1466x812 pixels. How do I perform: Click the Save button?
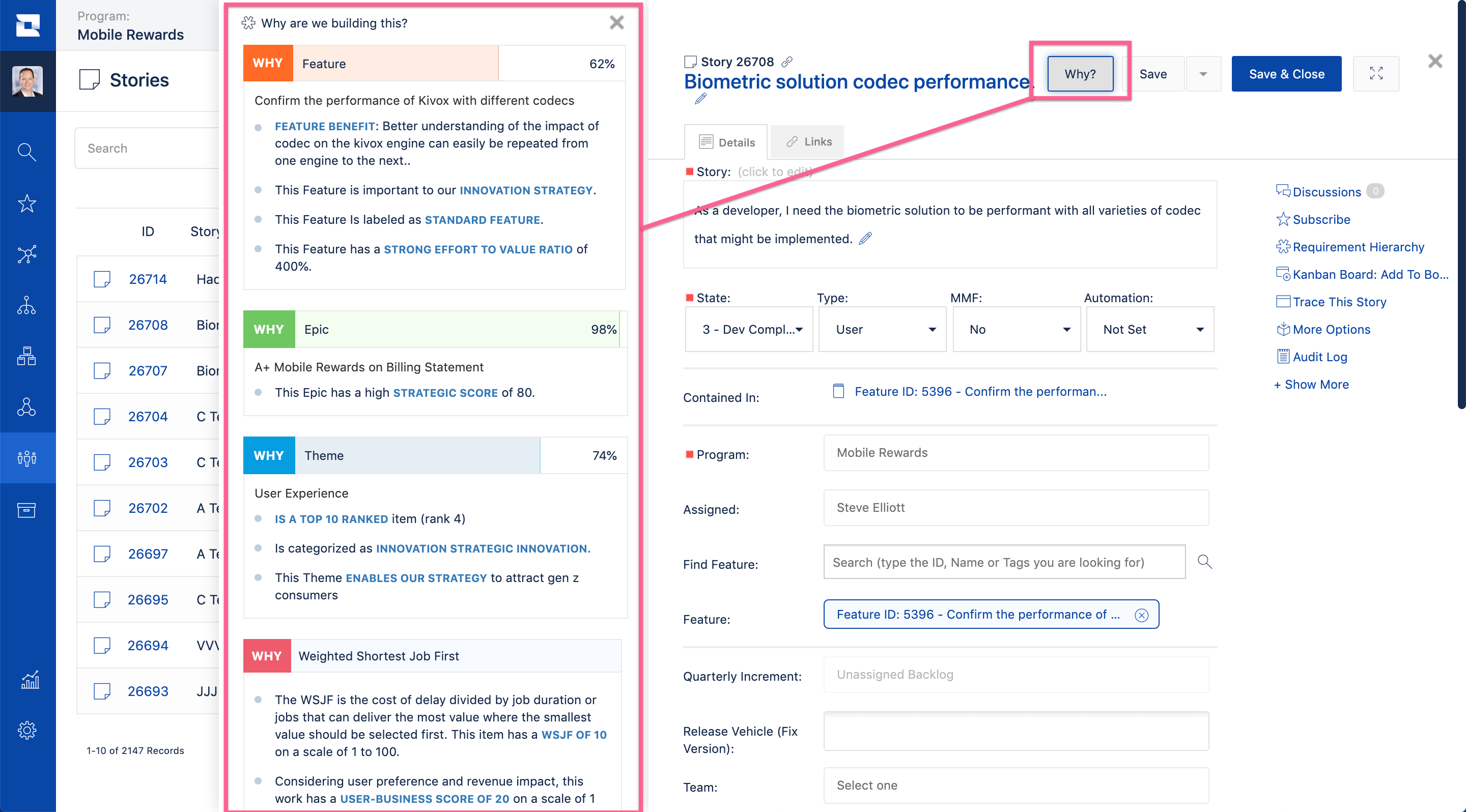(x=1153, y=74)
